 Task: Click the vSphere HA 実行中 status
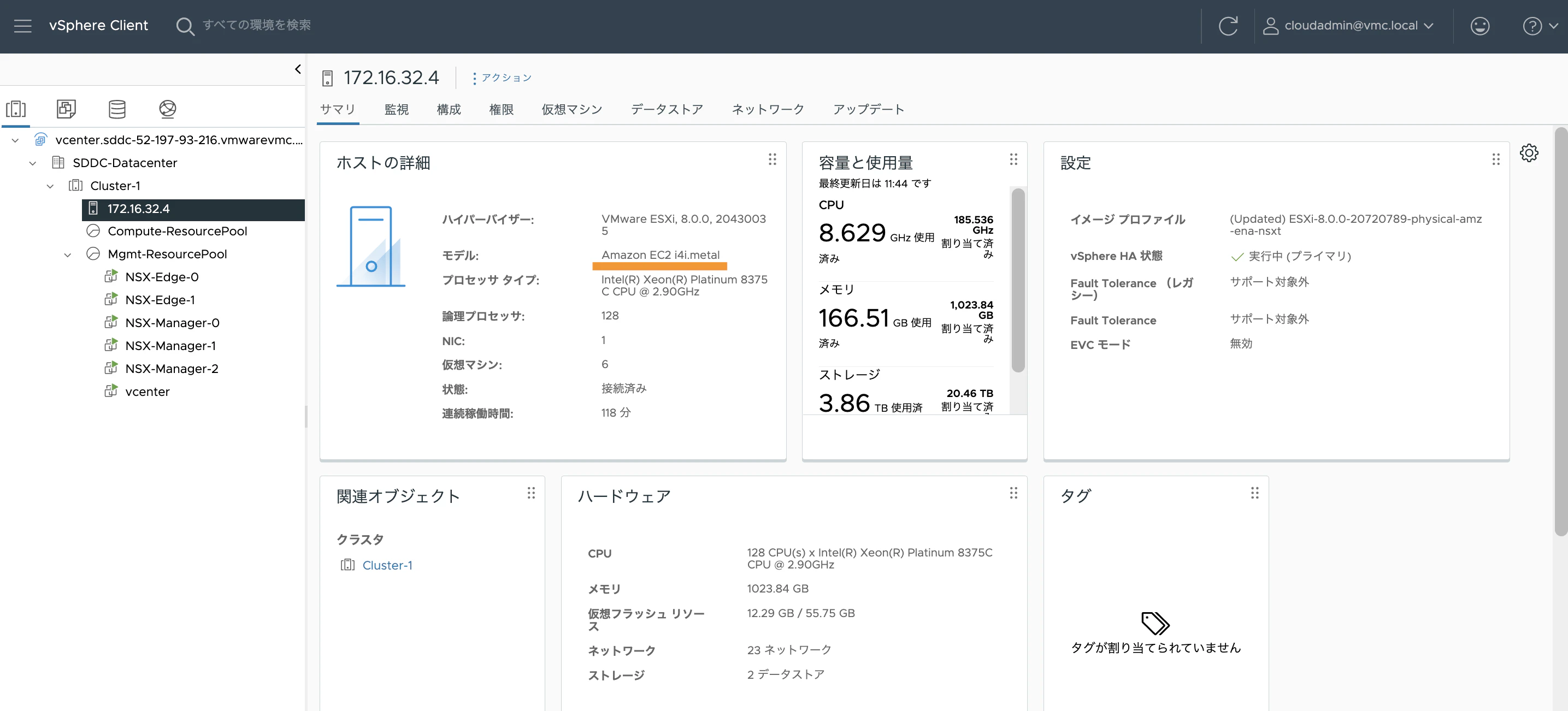tap(1290, 257)
